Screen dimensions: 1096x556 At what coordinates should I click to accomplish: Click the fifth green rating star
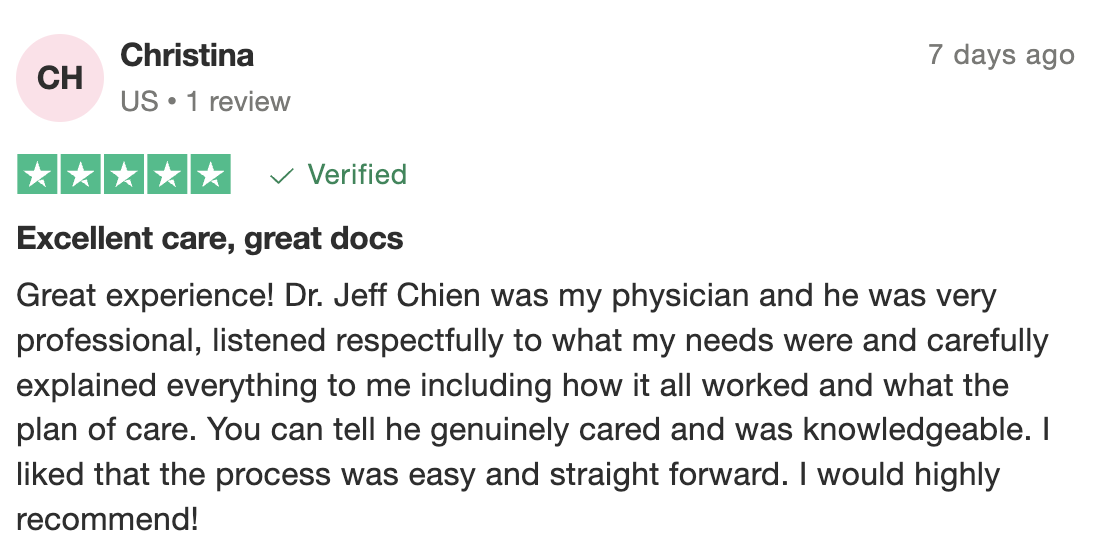(x=210, y=175)
